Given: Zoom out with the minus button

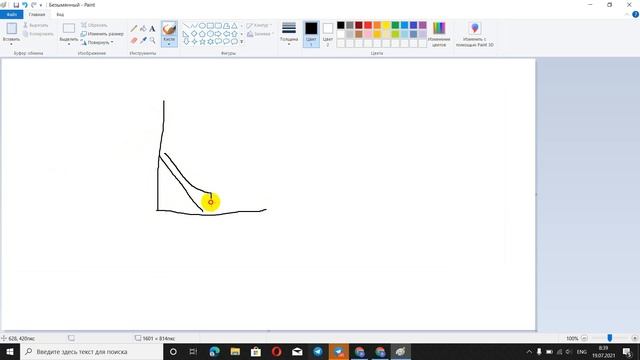Looking at the screenshot, I should (x=584, y=338).
